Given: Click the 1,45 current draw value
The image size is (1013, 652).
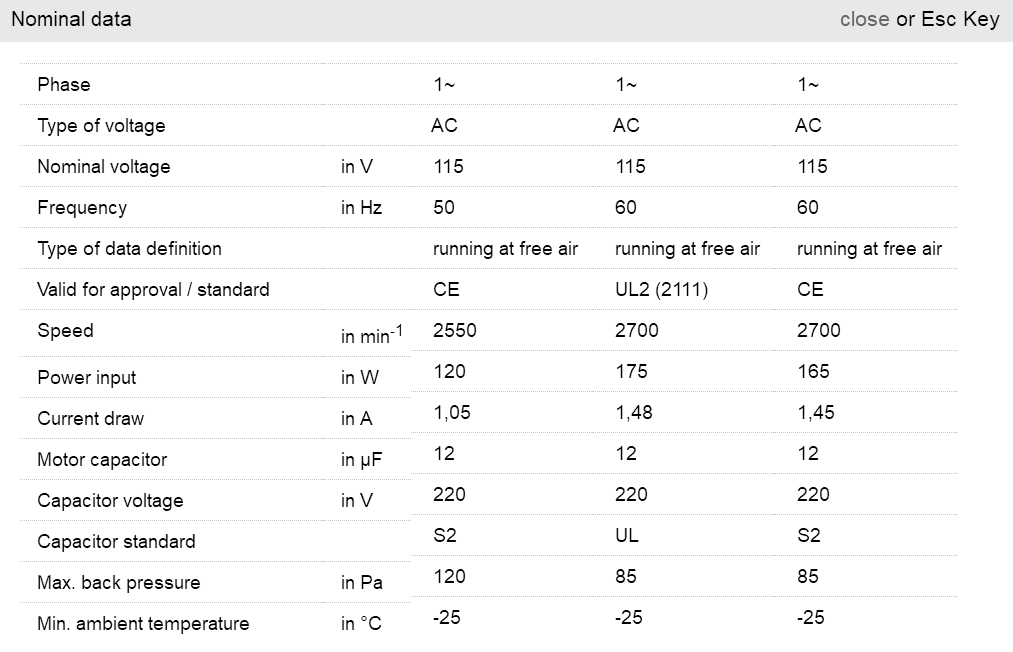Looking at the screenshot, I should click(816, 413).
